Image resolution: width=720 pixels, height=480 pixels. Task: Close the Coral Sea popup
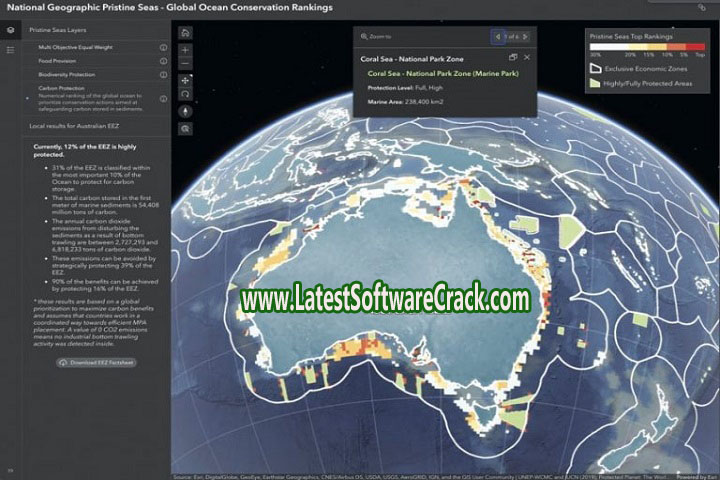(527, 58)
